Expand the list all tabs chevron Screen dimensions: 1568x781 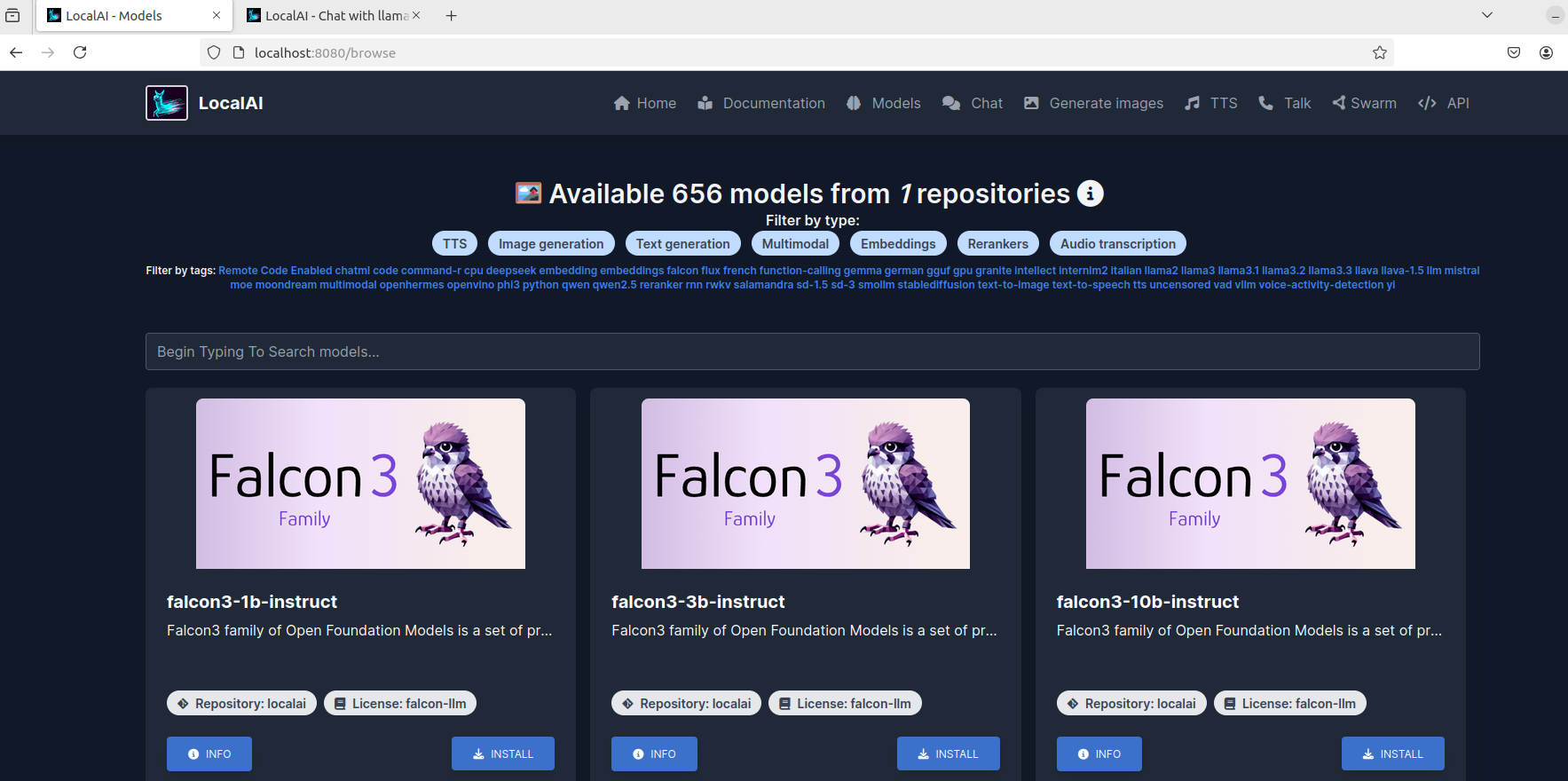click(1487, 15)
